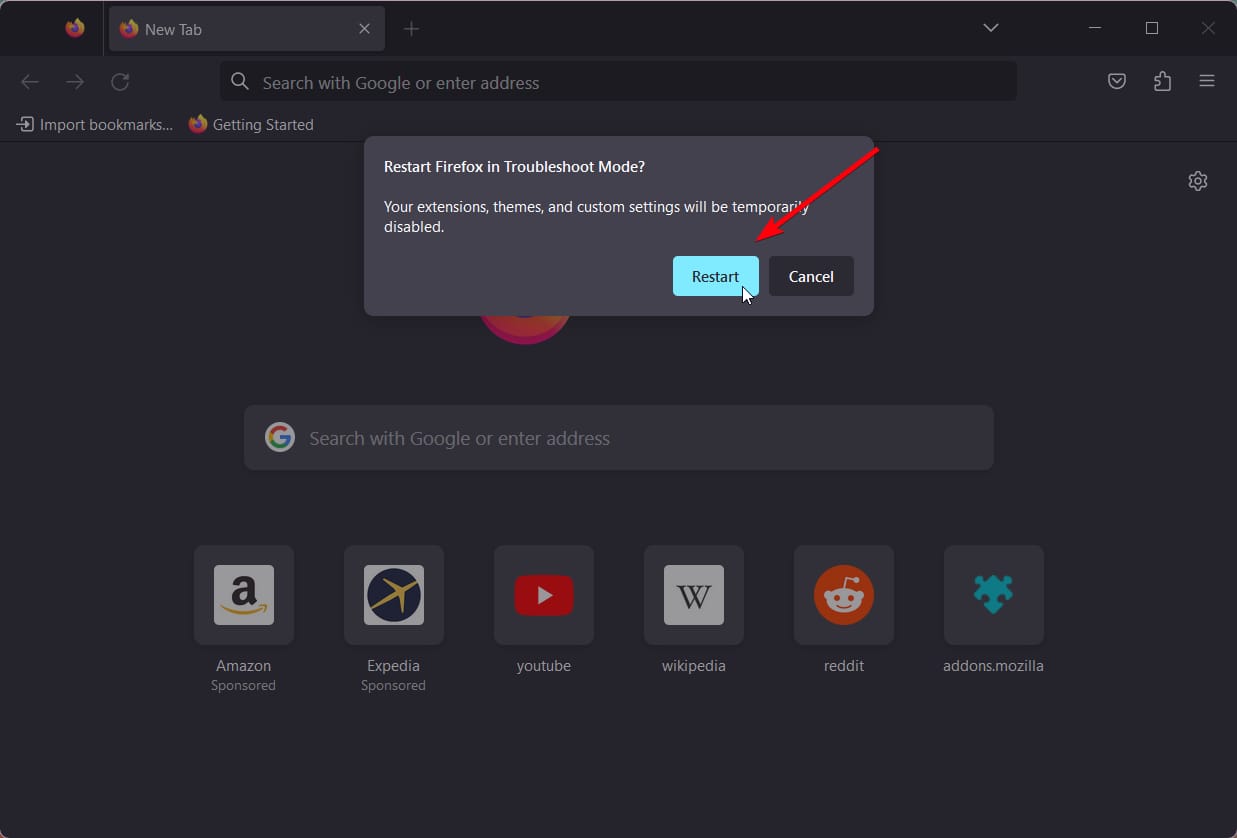Click Restart to enter Troubleshoot Mode

click(x=715, y=276)
